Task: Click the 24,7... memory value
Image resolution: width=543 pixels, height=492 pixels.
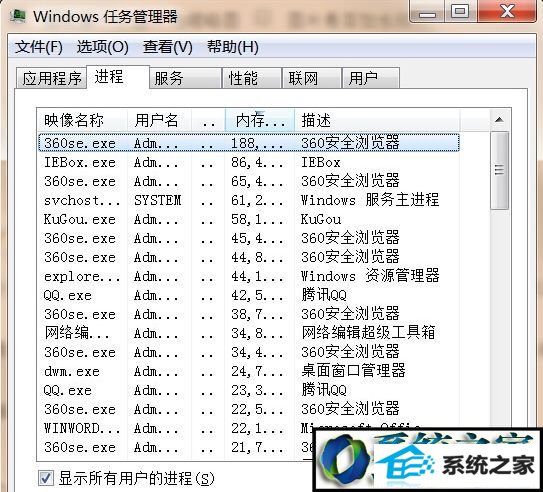Action: pos(257,371)
